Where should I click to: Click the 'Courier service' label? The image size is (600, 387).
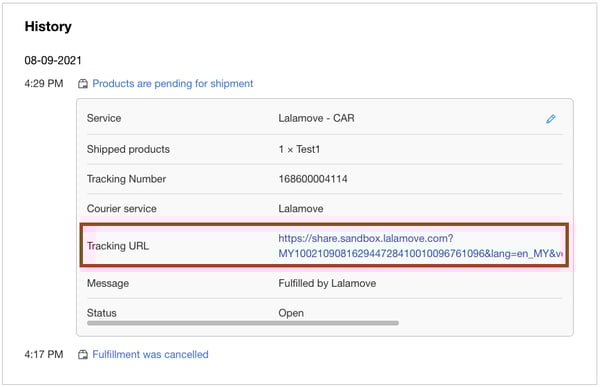tap(121, 209)
